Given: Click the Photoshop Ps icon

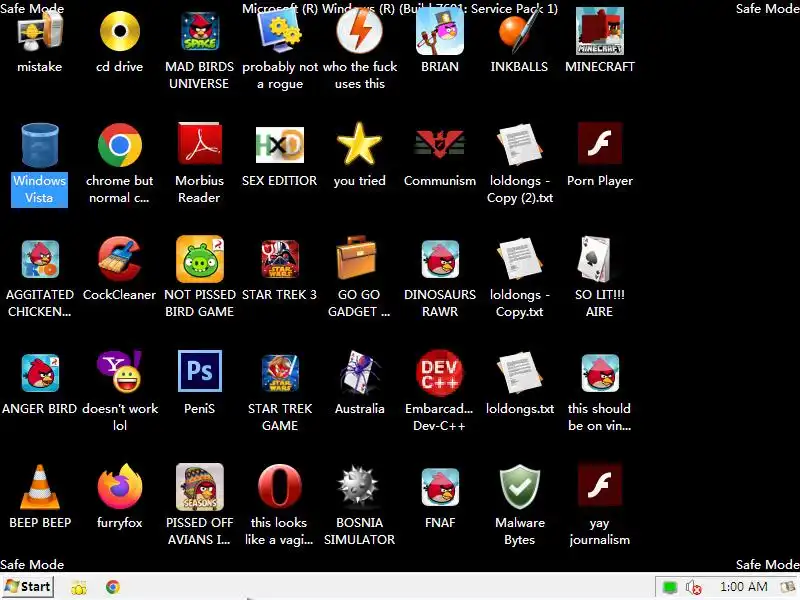Looking at the screenshot, I should click(x=199, y=371).
